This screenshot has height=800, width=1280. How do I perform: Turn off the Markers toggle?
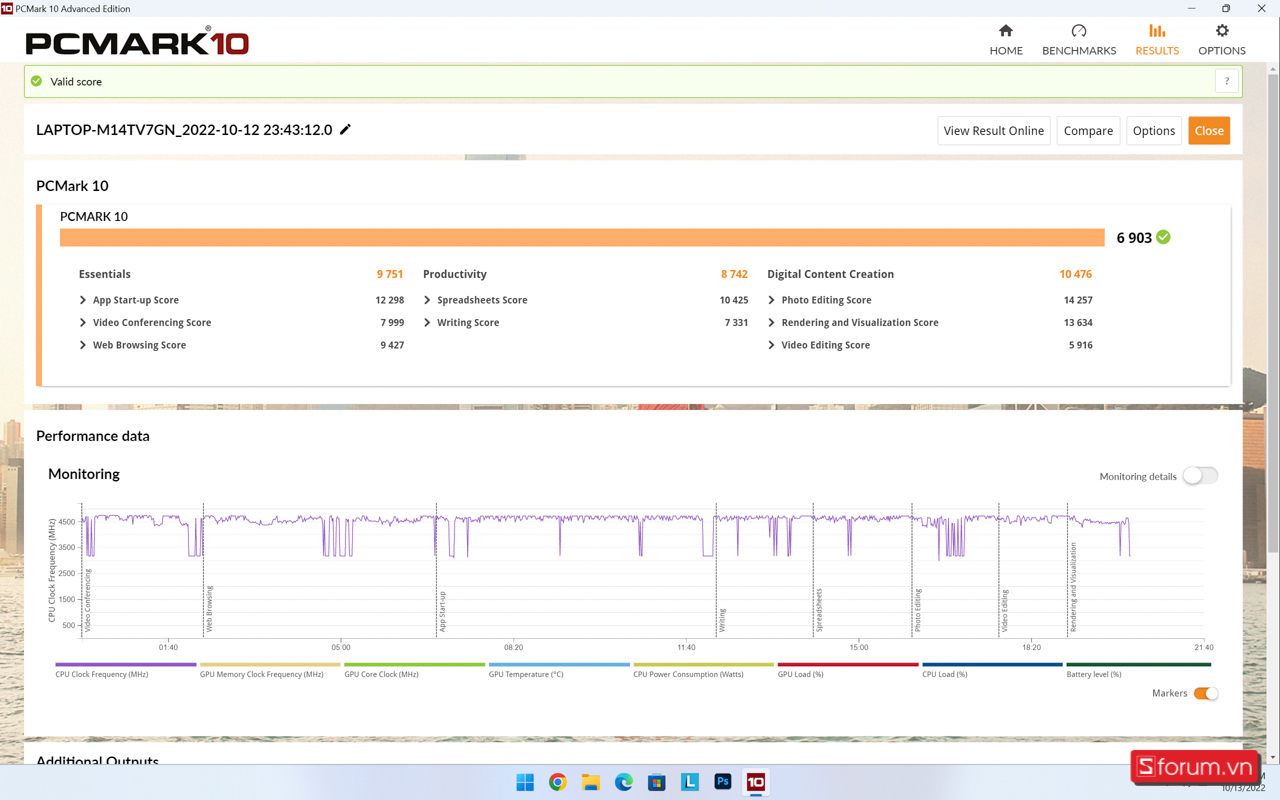(1206, 693)
